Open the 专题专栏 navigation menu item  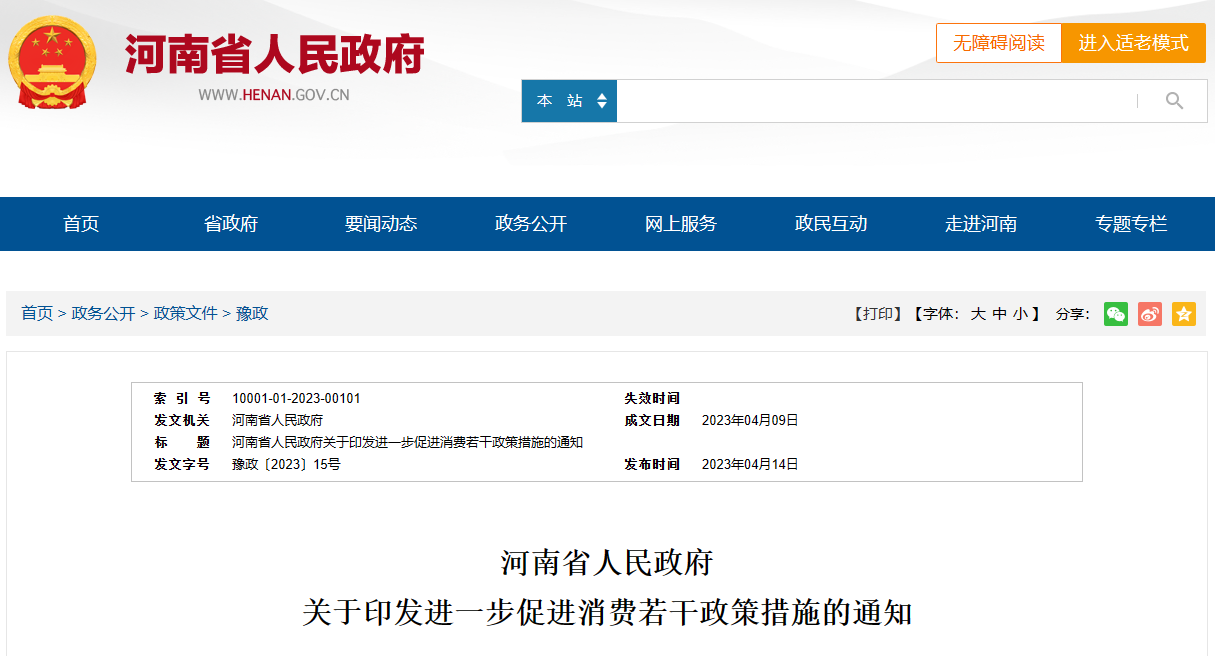[x=1131, y=224]
